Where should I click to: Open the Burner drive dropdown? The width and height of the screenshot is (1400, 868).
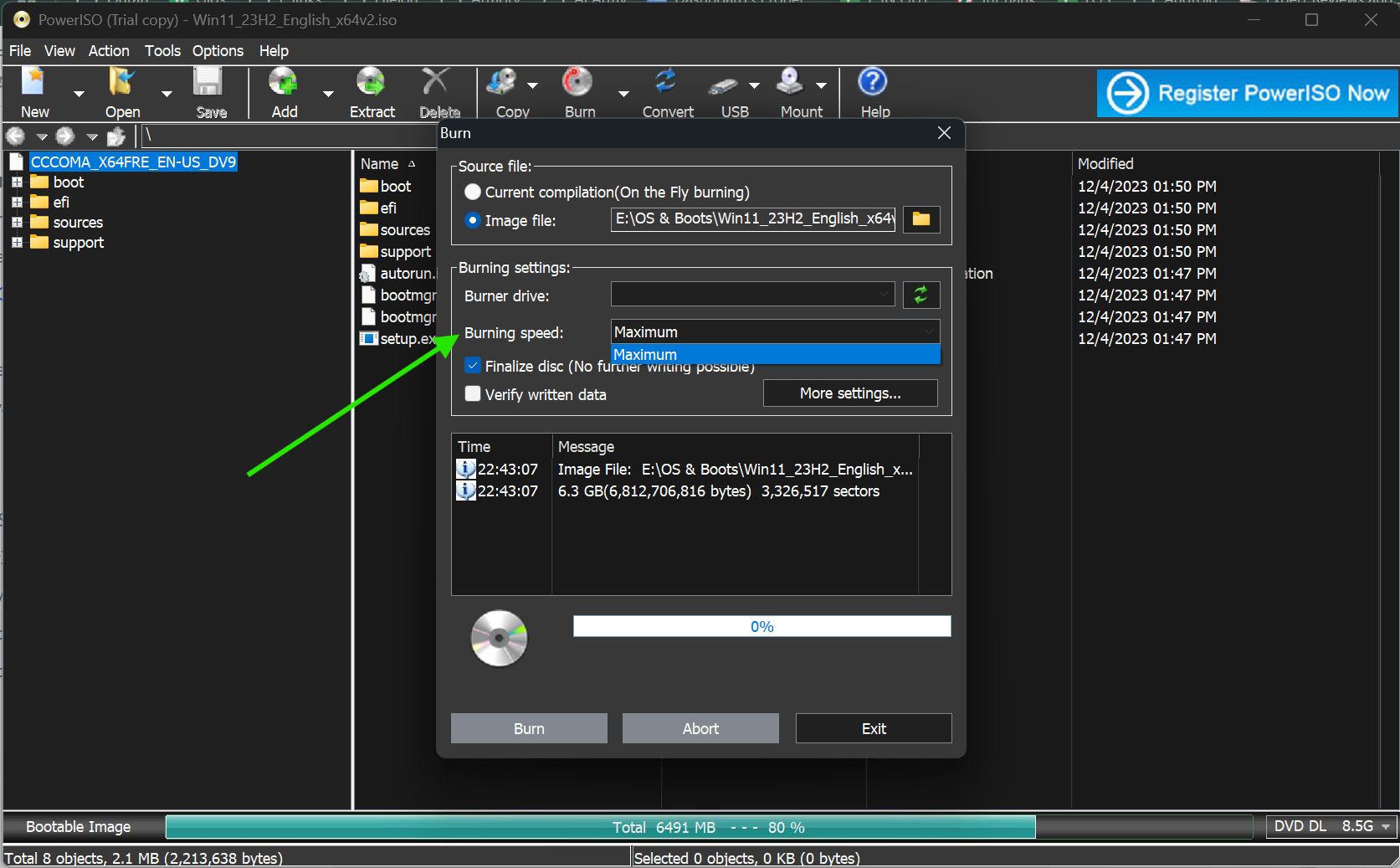751,295
